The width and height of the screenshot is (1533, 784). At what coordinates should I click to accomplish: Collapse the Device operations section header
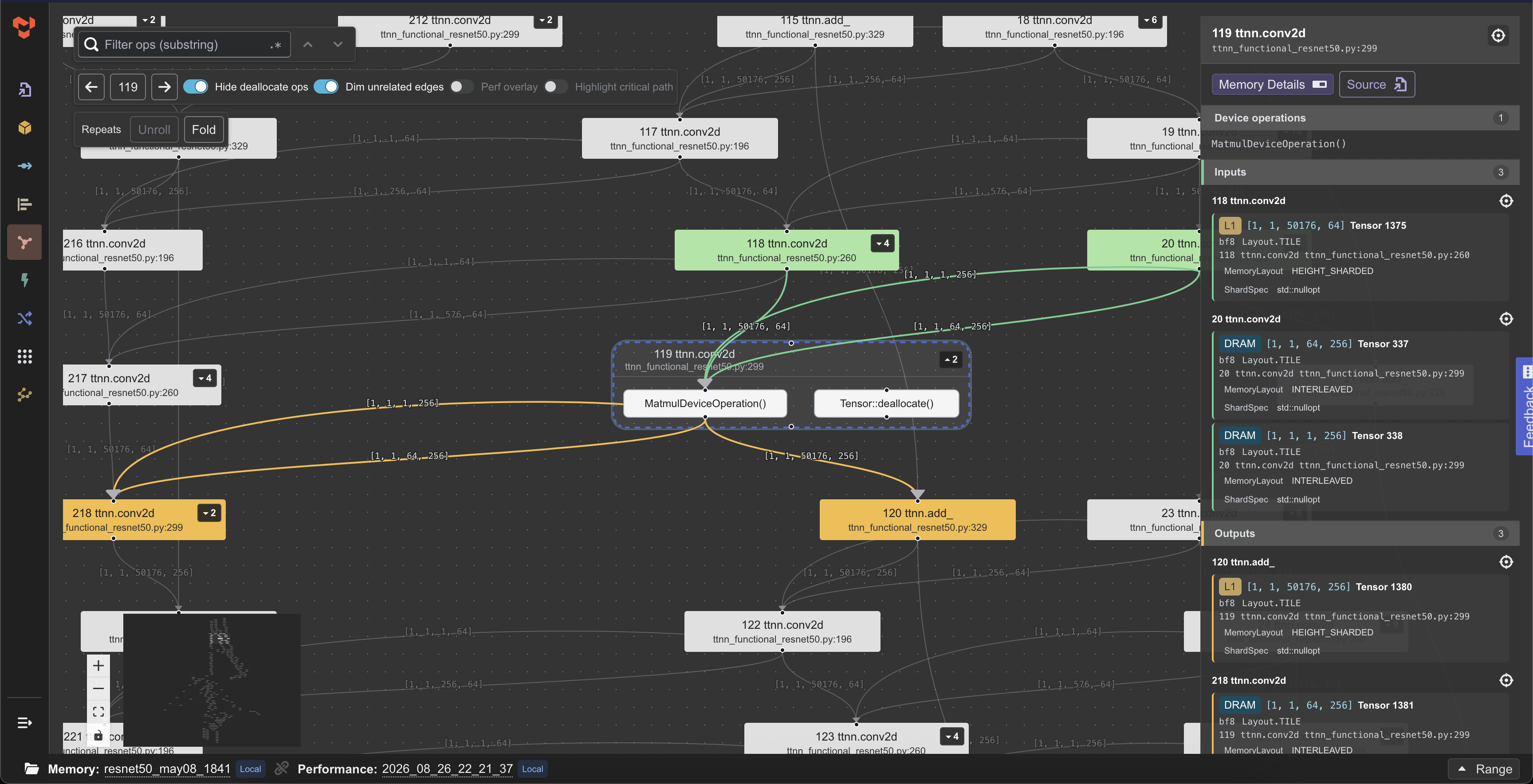click(1360, 118)
